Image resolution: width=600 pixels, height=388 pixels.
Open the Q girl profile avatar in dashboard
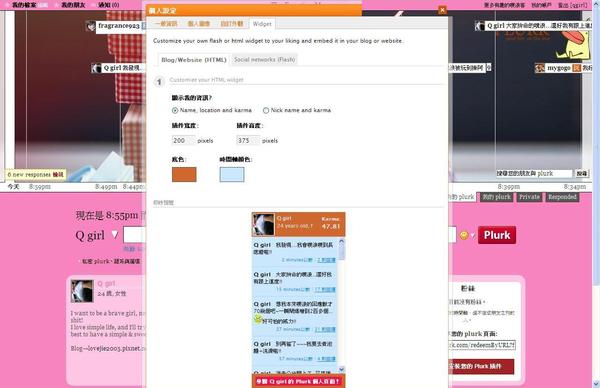click(x=82, y=292)
